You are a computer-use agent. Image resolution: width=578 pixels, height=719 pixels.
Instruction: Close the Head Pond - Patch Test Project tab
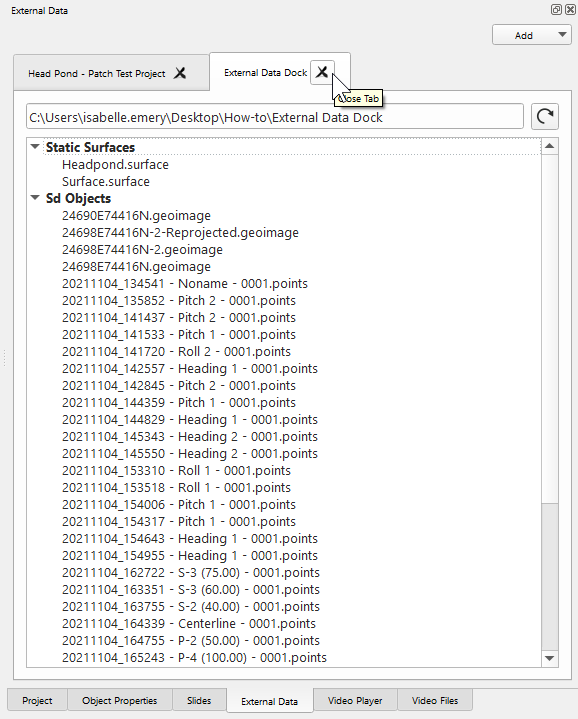click(x=180, y=73)
